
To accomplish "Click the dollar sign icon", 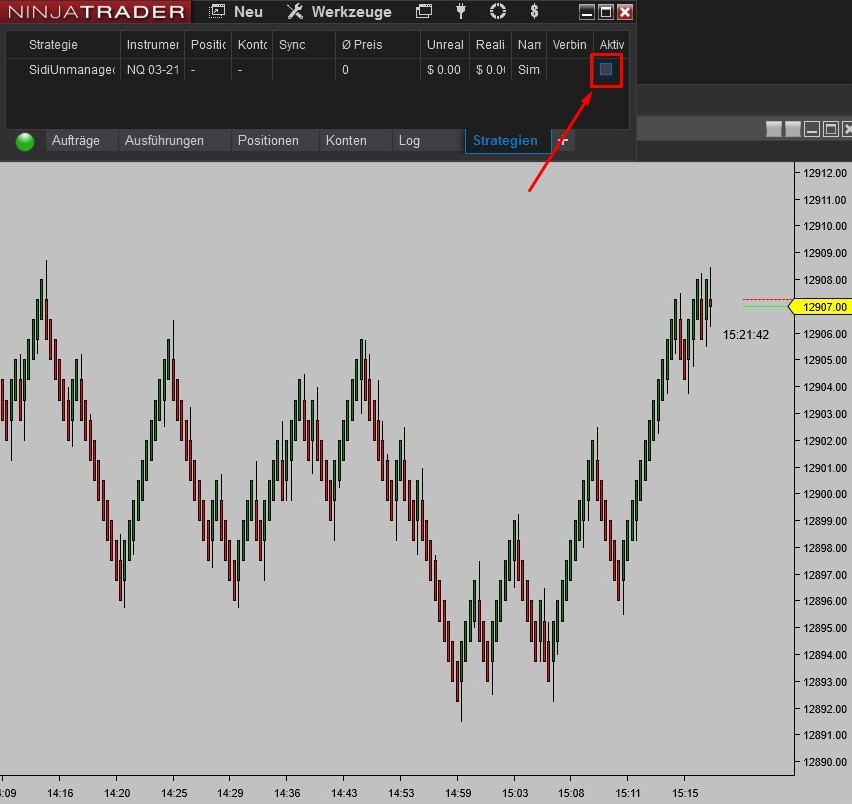I will pyautogui.click(x=535, y=12).
